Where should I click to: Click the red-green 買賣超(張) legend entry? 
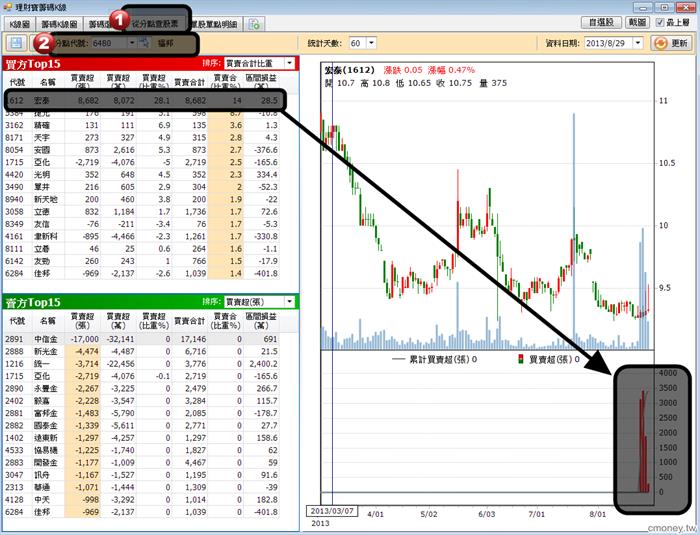(x=549, y=359)
